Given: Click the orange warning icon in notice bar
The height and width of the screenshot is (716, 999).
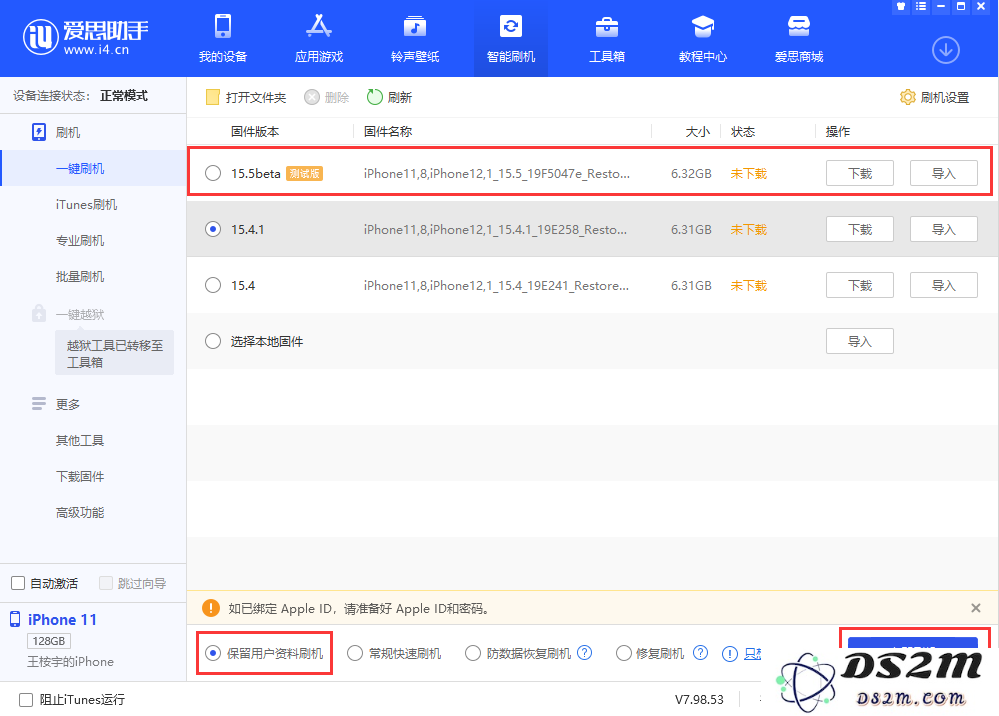Looking at the screenshot, I should click(x=211, y=608).
